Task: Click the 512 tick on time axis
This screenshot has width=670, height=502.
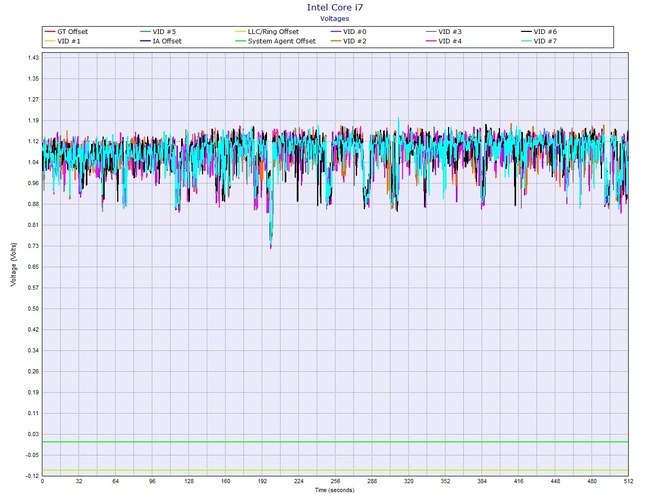Action: coord(629,481)
